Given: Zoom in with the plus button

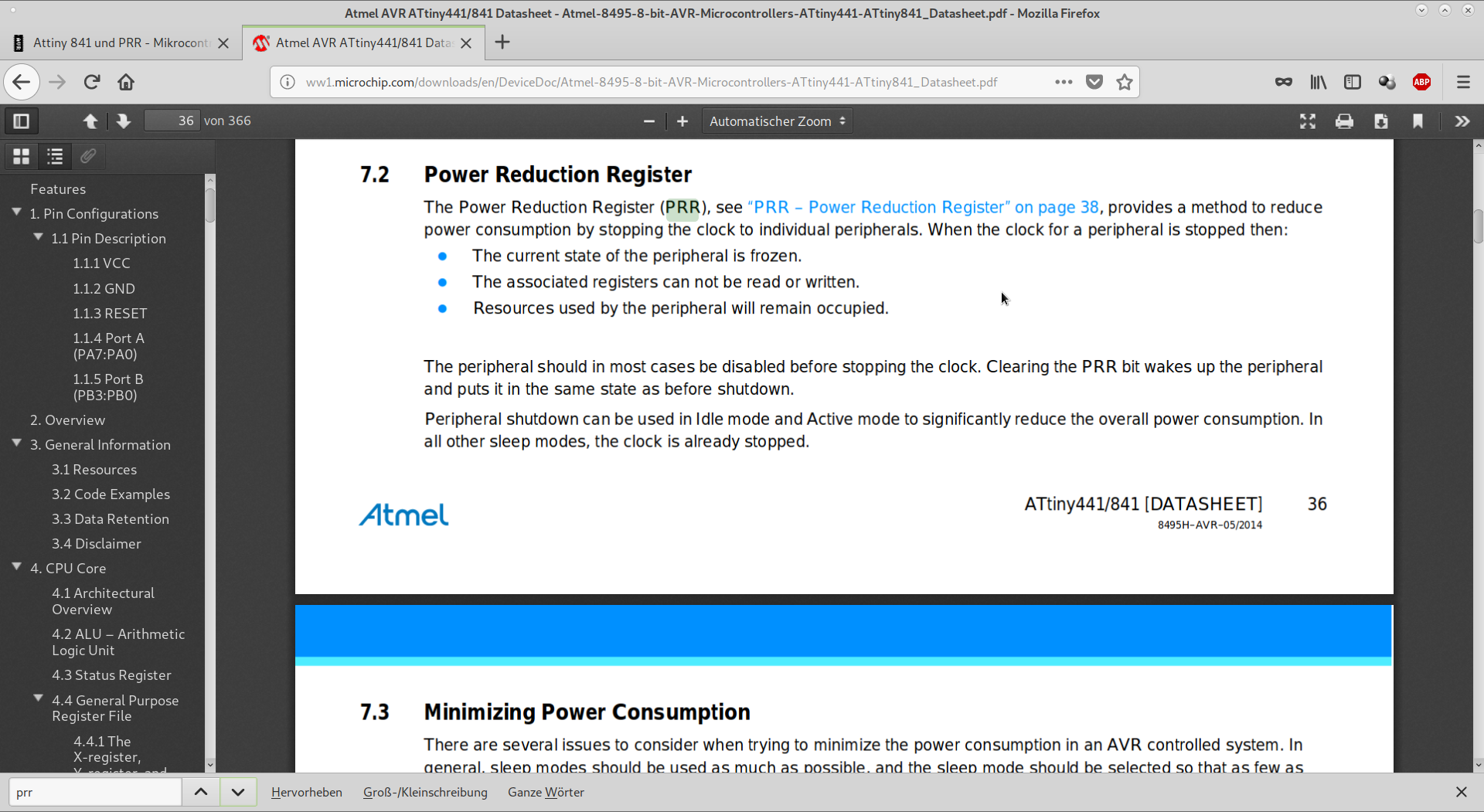Looking at the screenshot, I should (682, 121).
